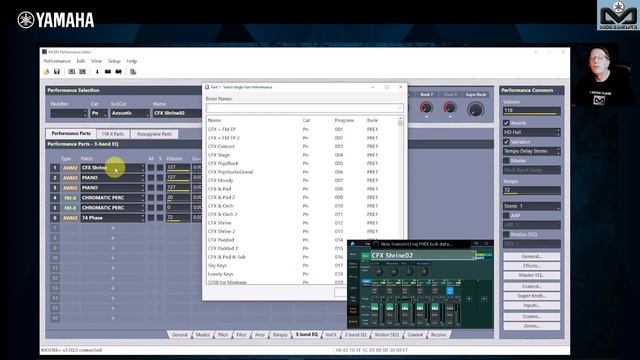Select "CFX Moody" in the list
Viewport: 640px width, 360px height.
220,180
